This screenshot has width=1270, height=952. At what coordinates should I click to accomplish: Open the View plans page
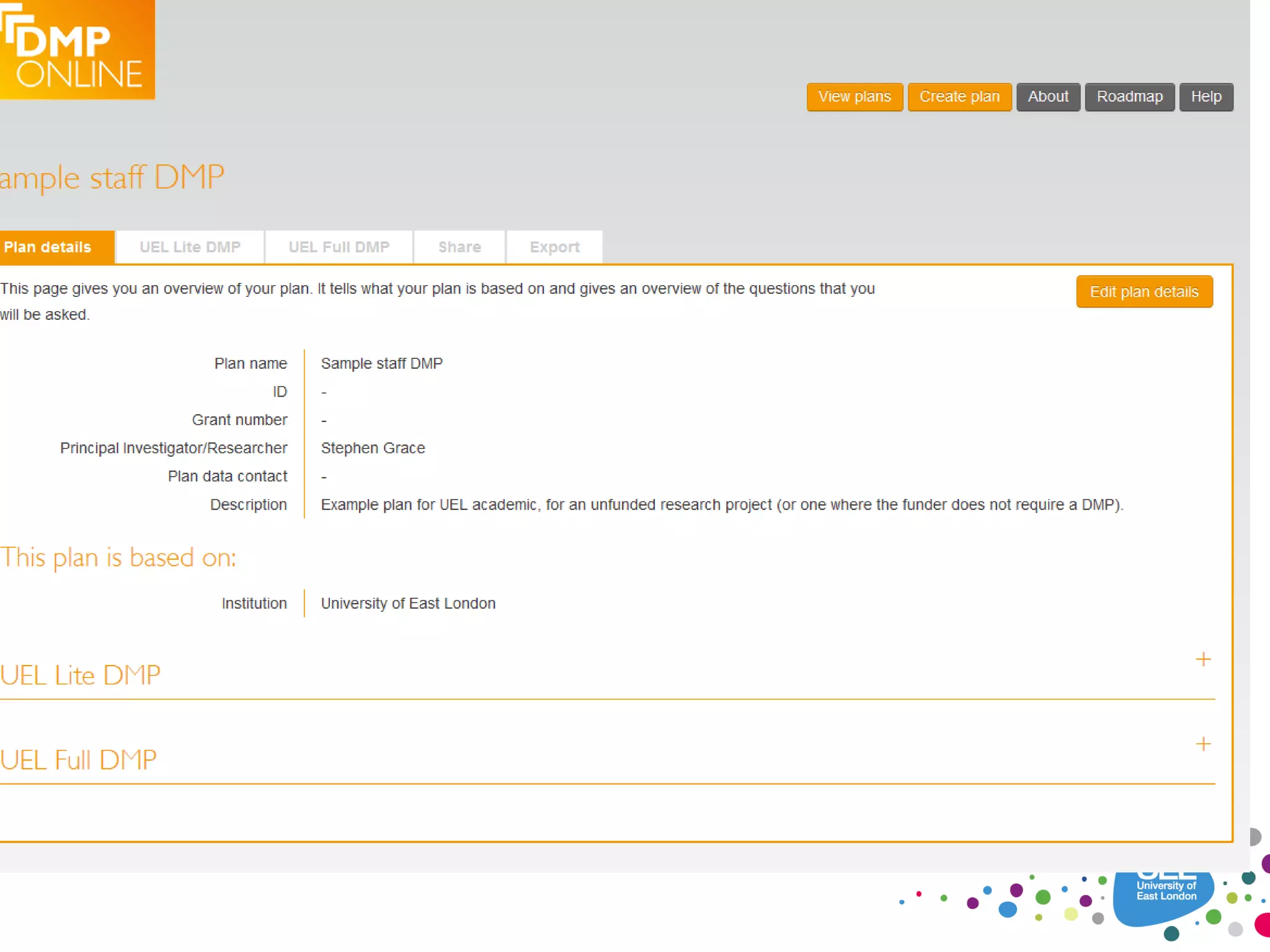tap(854, 97)
